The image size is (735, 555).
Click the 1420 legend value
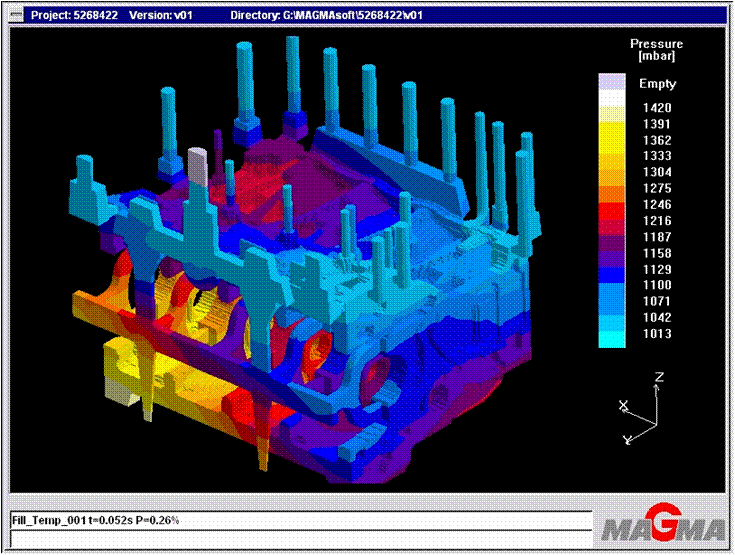(657, 108)
